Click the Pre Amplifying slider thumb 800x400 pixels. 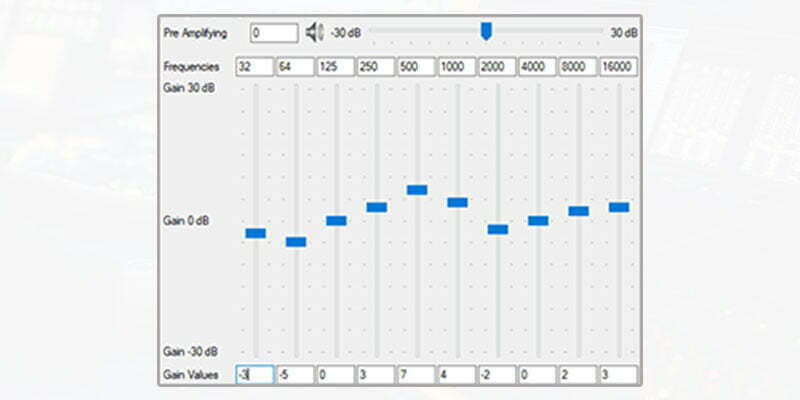(487, 31)
